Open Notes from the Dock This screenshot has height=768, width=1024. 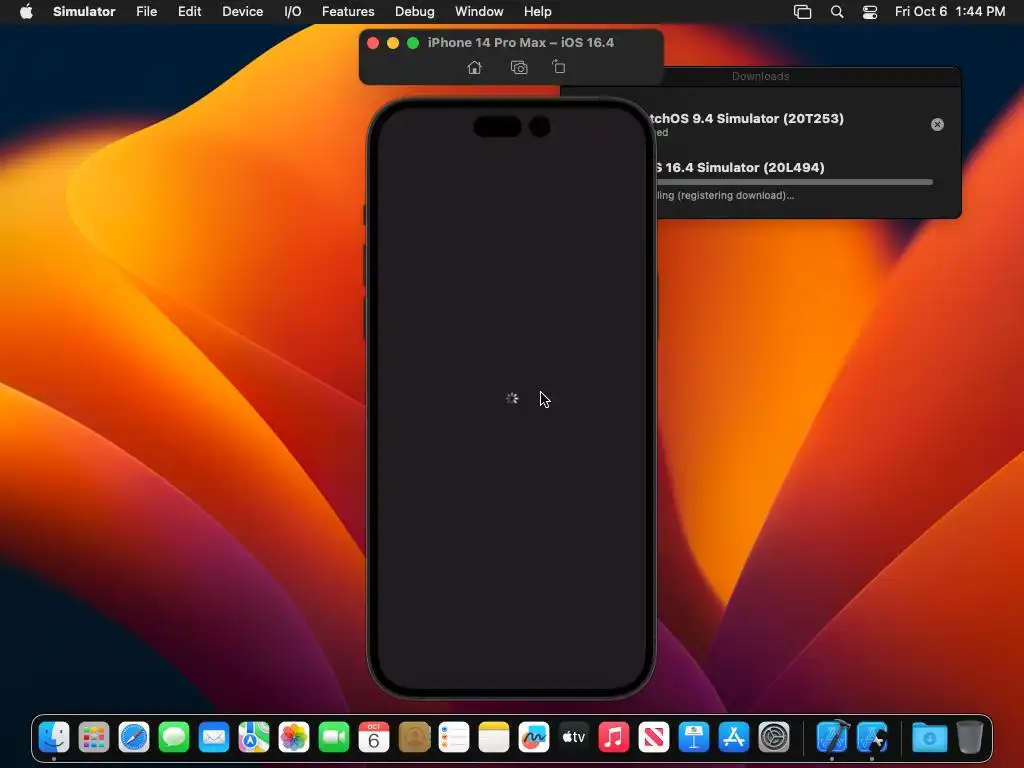[x=494, y=737]
